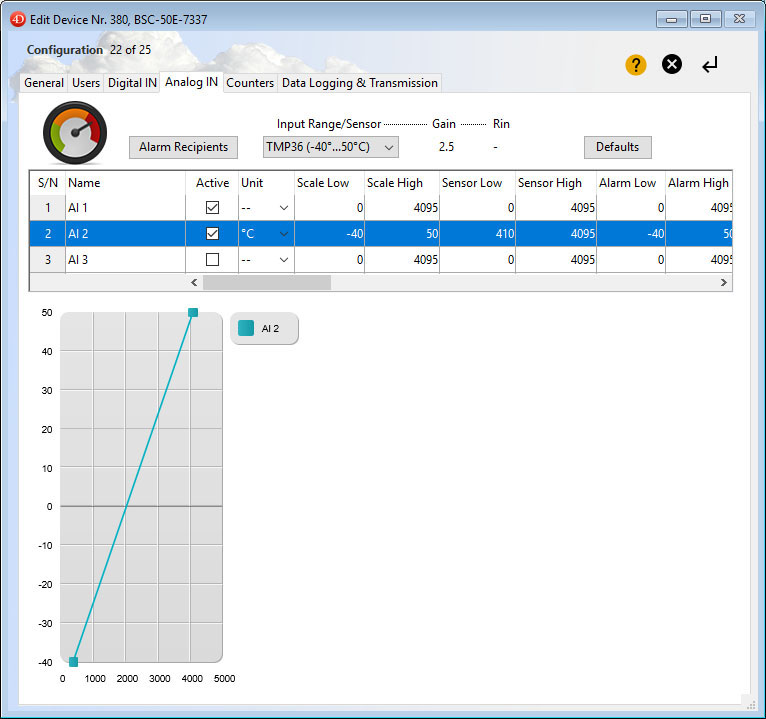Click the red app icon in title bar
This screenshot has height=719, width=766.
pos(18,20)
